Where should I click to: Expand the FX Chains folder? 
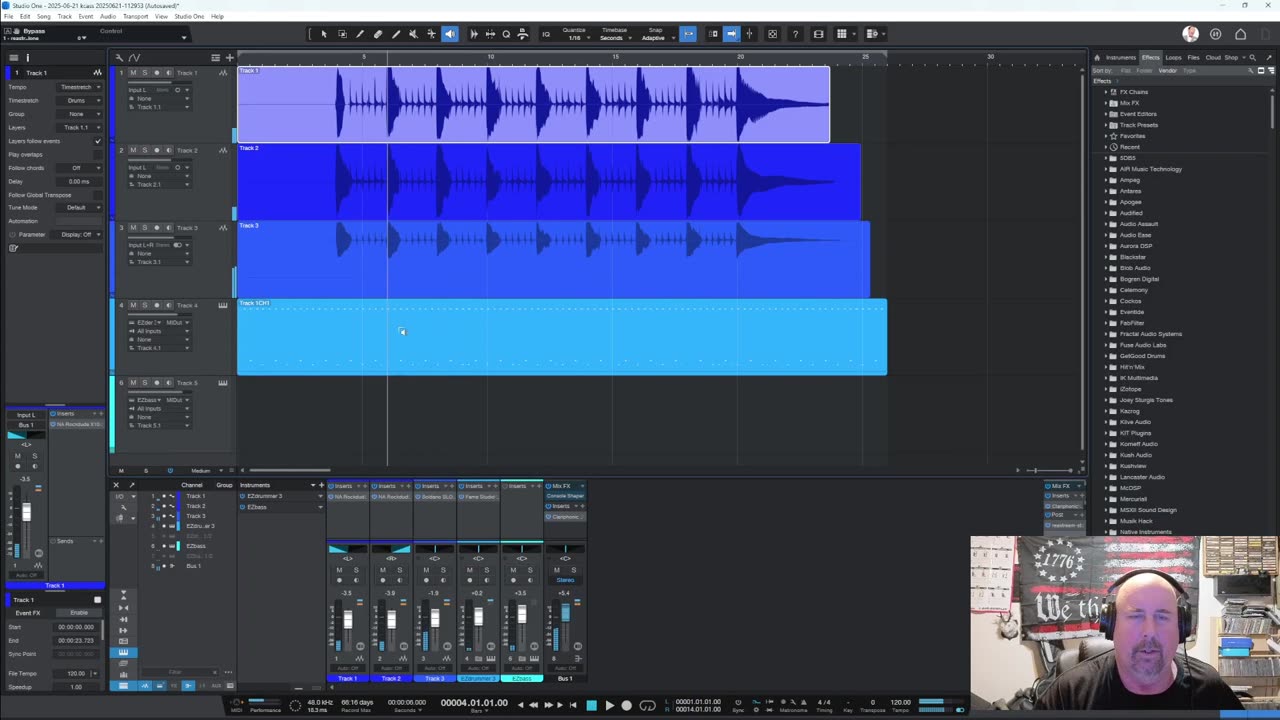click(x=1106, y=92)
